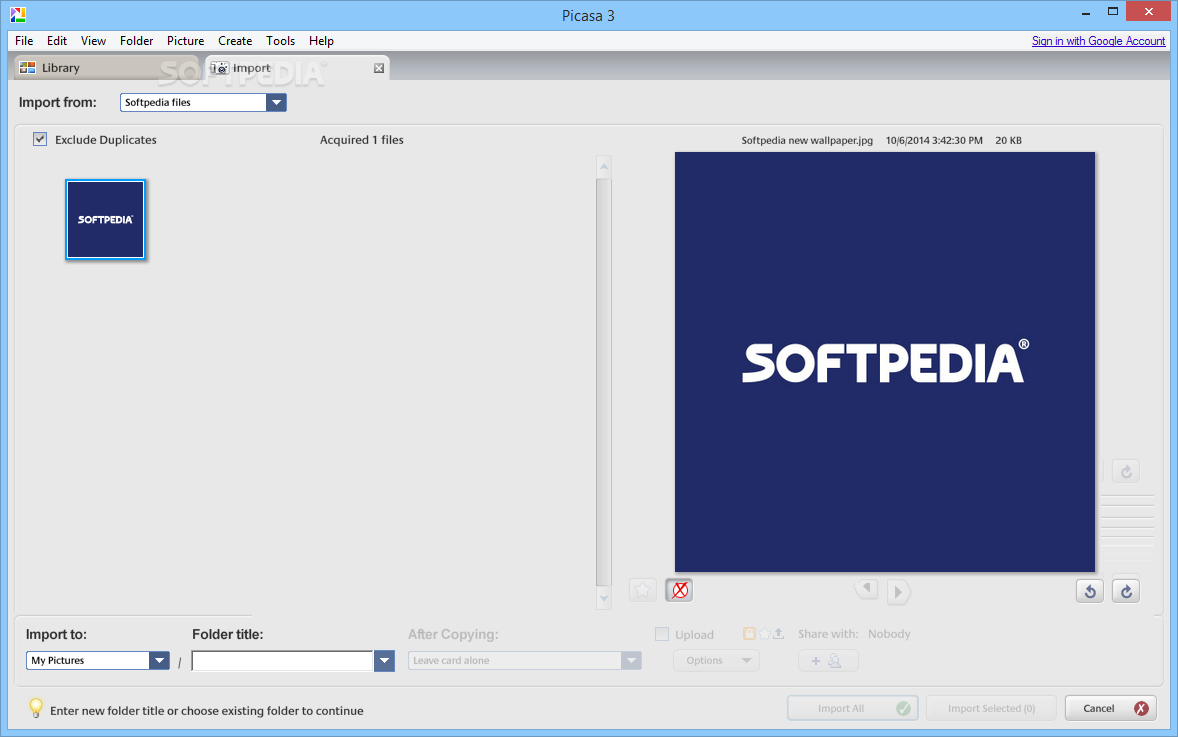
Task: Click the Picasa logo in title bar
Action: tap(18, 14)
